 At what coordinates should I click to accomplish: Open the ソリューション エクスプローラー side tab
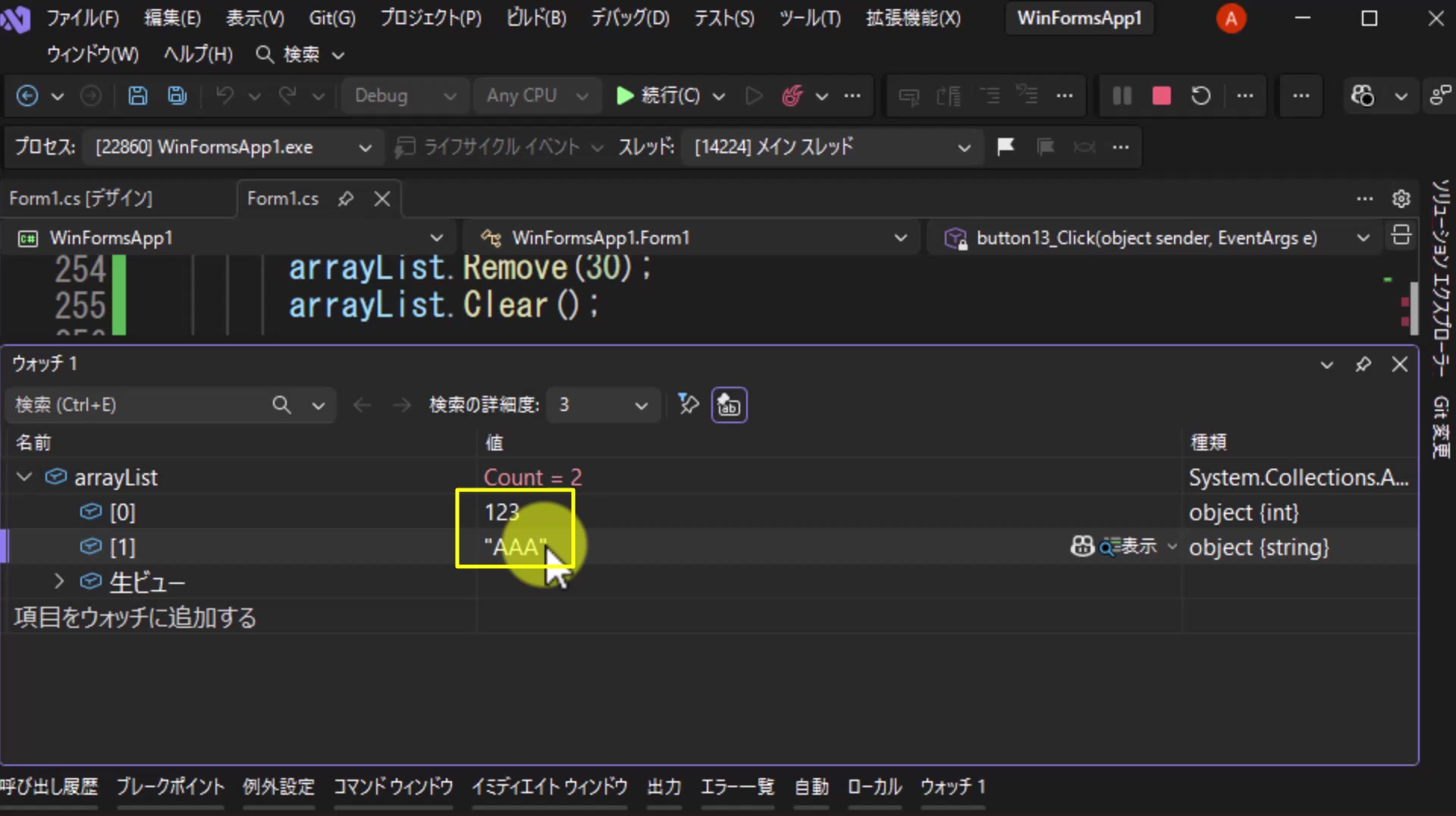(x=1442, y=278)
